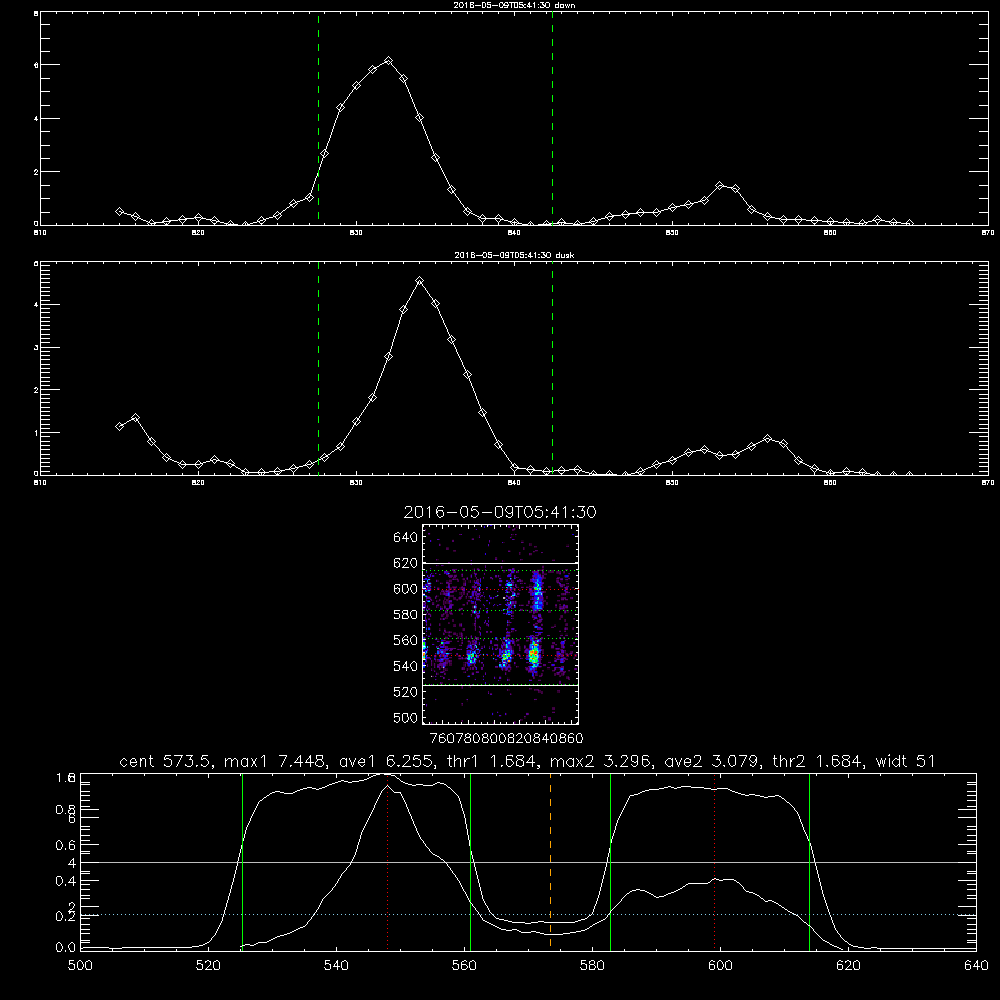Click the left green dashed line in dawn plot
The width and height of the screenshot is (1000, 1000).
(x=318, y=118)
